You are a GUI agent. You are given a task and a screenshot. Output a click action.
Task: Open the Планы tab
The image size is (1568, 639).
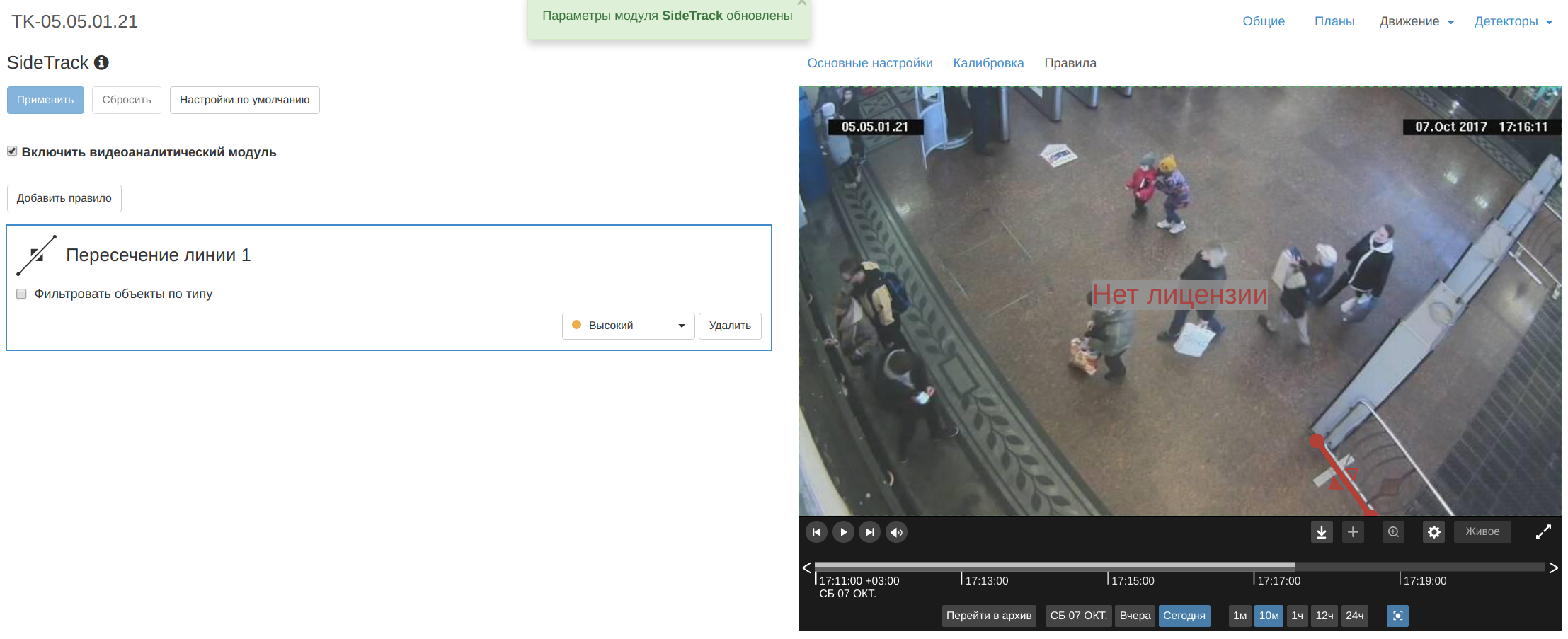1334,21
